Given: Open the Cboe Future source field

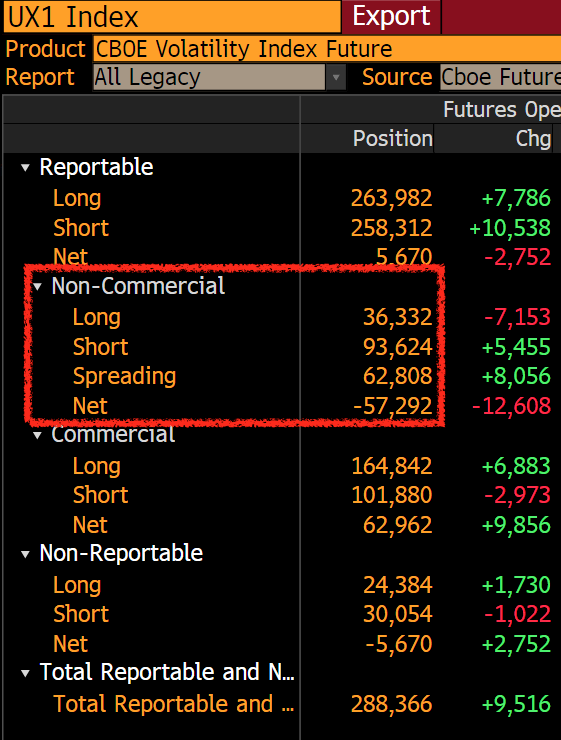Looking at the screenshot, I should click(x=501, y=77).
